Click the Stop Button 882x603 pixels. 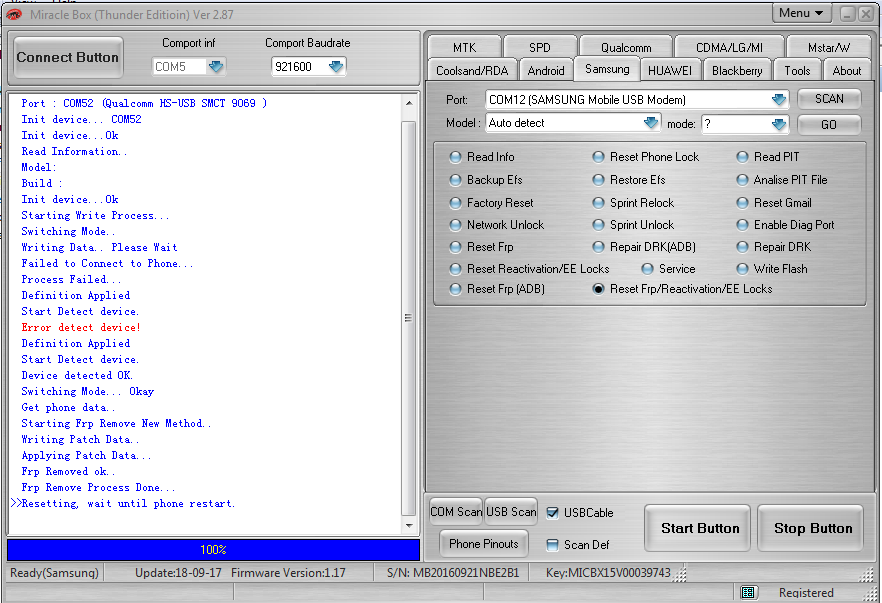811,528
